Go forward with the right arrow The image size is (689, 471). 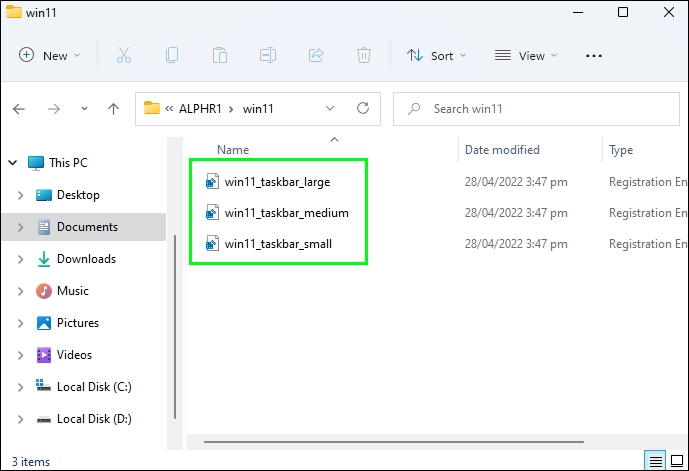point(54,109)
